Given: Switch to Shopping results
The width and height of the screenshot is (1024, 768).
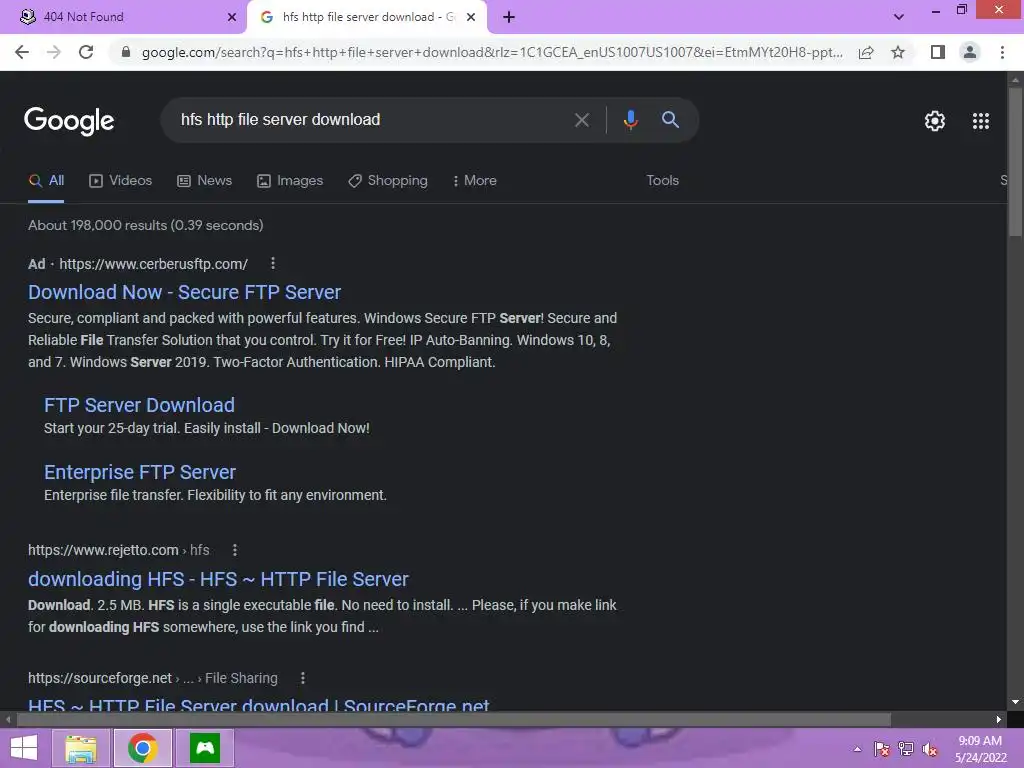Looking at the screenshot, I should coord(388,181).
